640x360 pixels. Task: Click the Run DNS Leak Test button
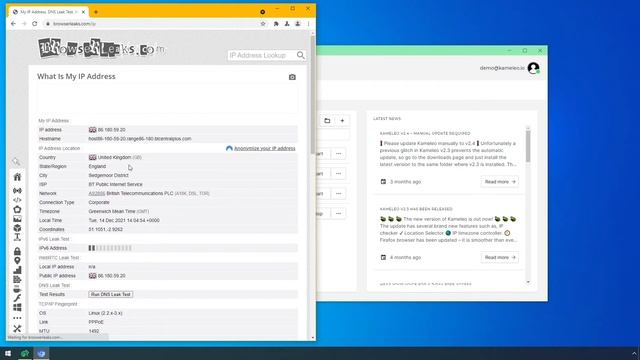tap(111, 294)
